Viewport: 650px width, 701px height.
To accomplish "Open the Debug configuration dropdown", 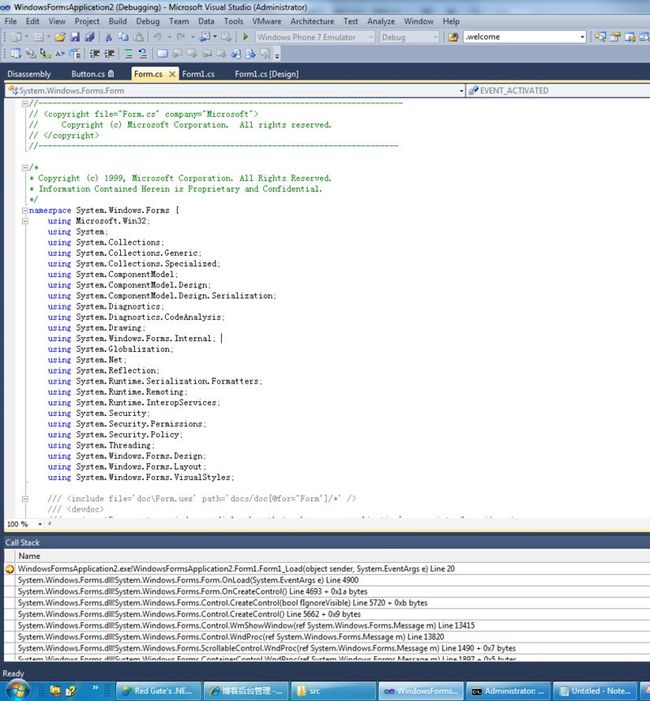I will 435,37.
